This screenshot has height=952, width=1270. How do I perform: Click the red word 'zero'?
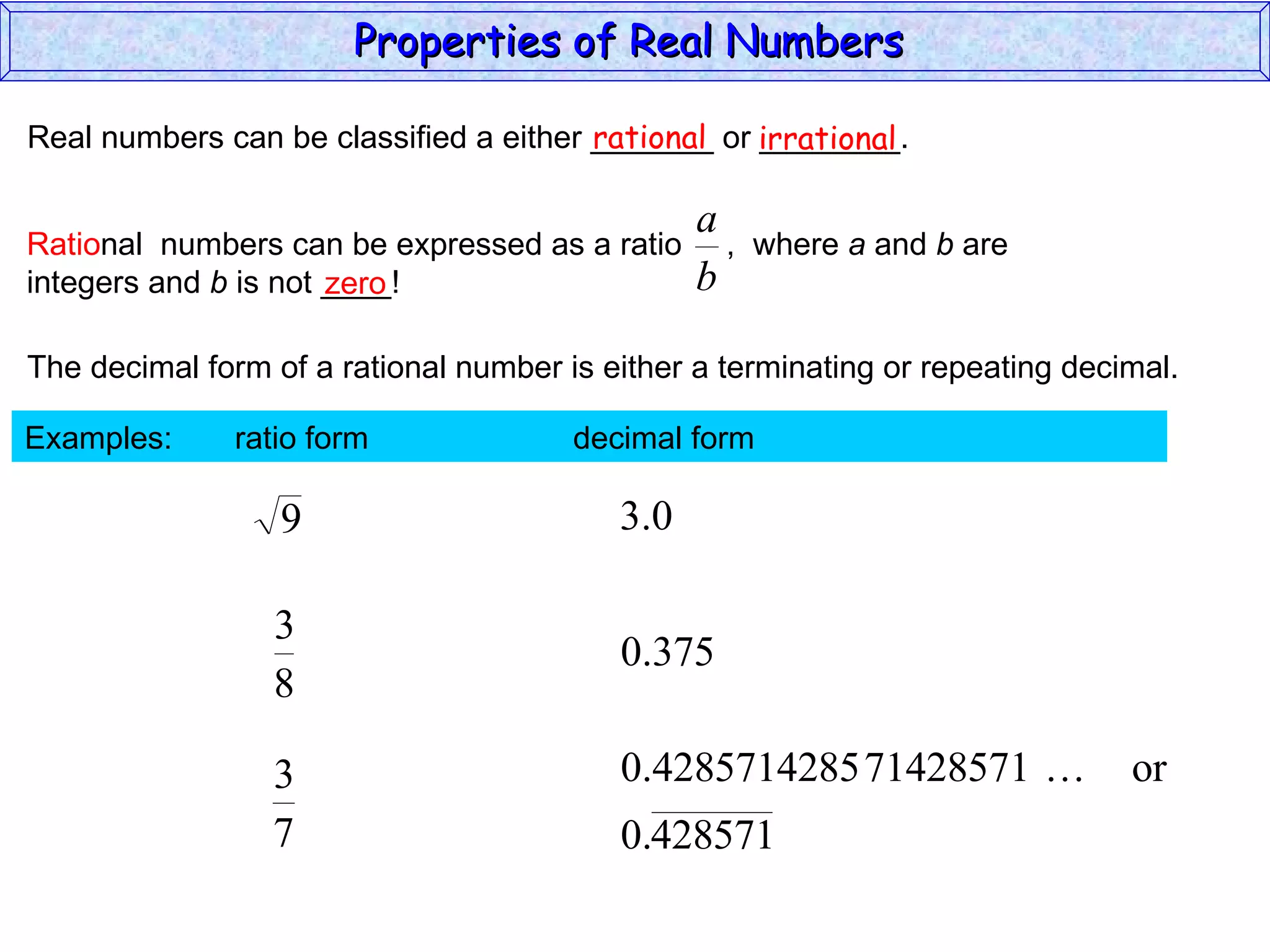pyautogui.click(x=355, y=283)
